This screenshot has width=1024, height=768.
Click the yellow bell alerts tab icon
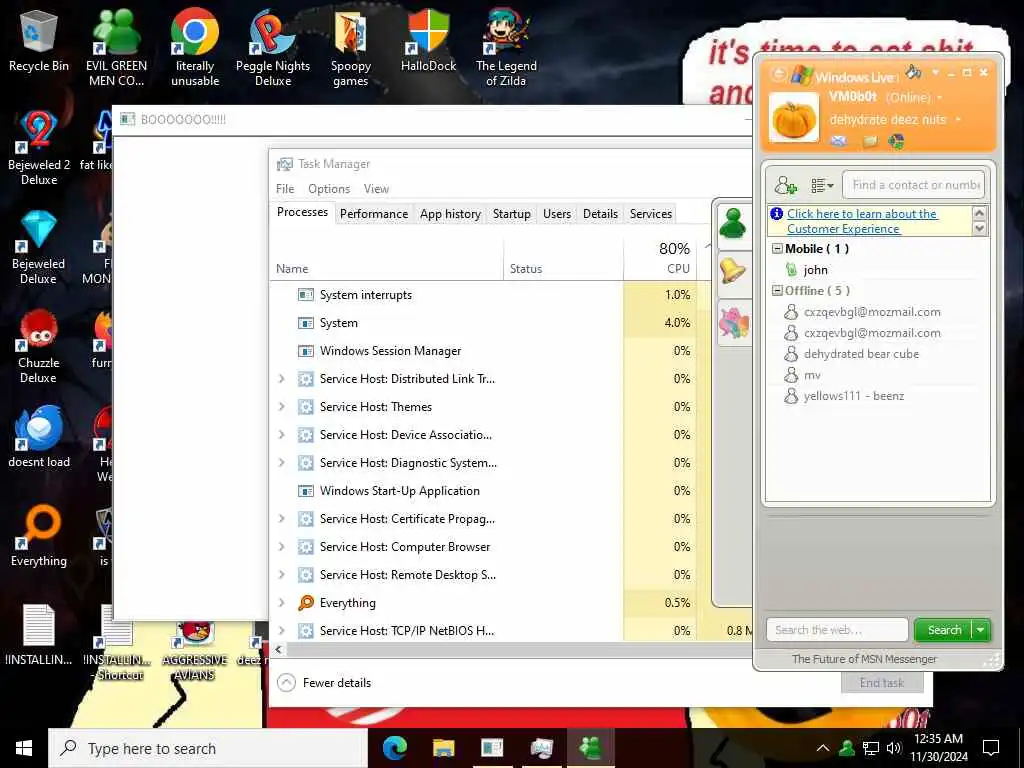[733, 270]
